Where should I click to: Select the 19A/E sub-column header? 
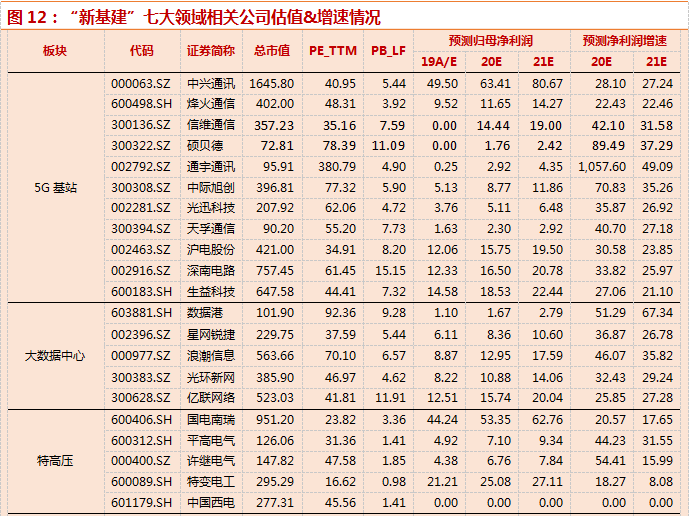point(438,61)
